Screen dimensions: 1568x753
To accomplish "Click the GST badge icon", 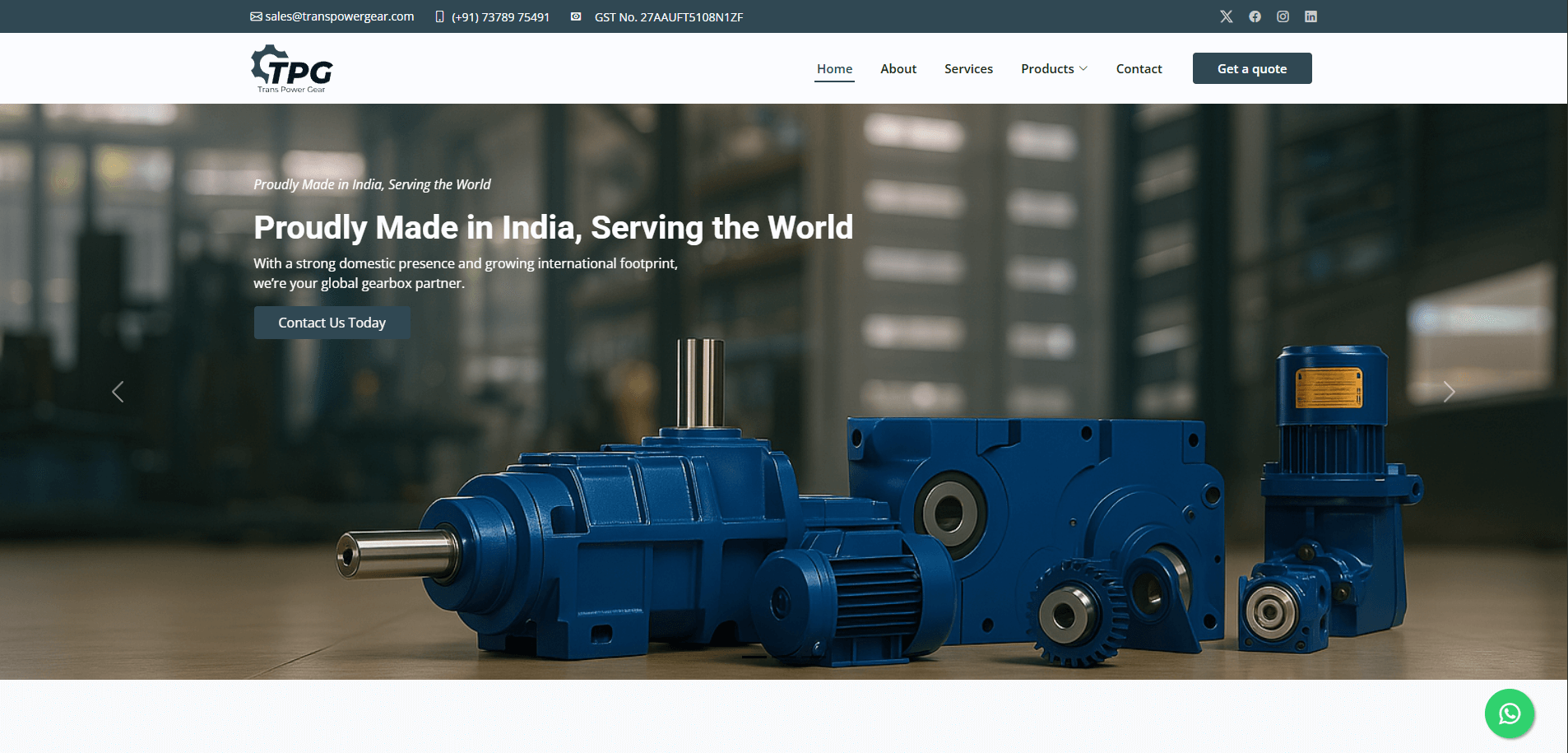I will (576, 16).
